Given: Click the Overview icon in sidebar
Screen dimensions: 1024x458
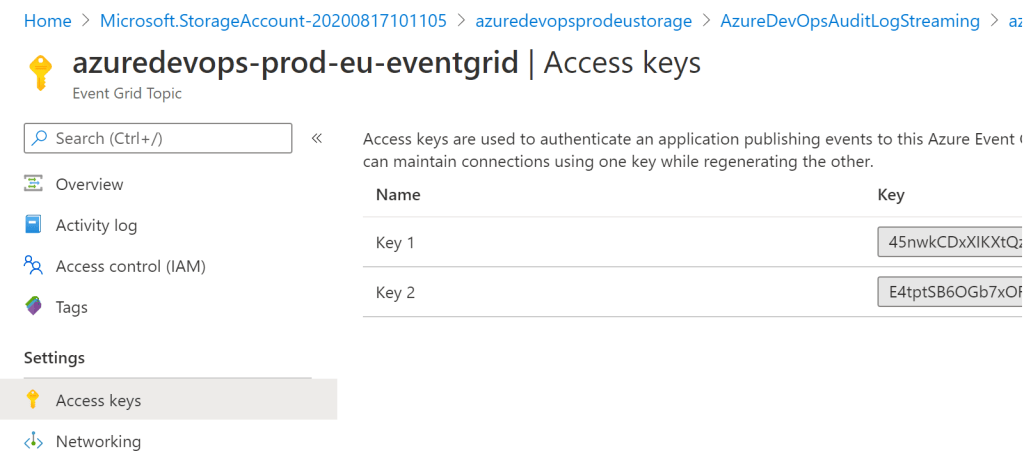Looking at the screenshot, I should (x=34, y=184).
